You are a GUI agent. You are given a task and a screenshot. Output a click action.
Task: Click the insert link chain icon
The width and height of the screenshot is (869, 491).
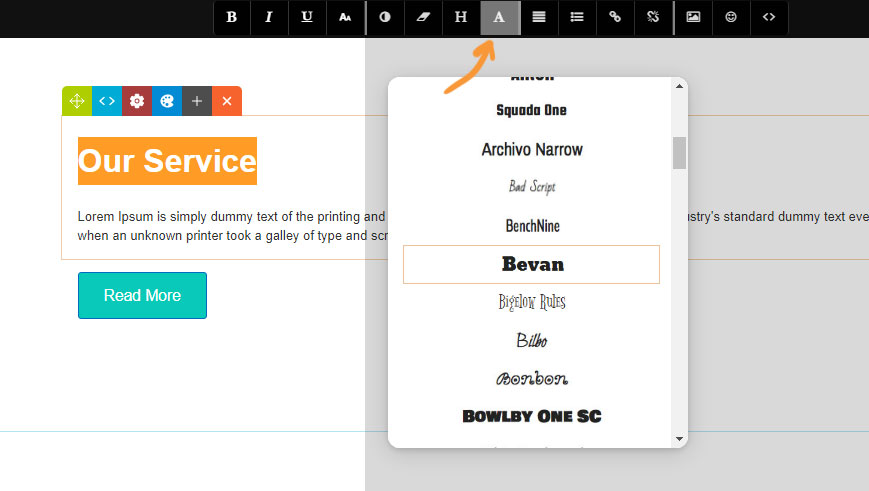pyautogui.click(x=615, y=17)
